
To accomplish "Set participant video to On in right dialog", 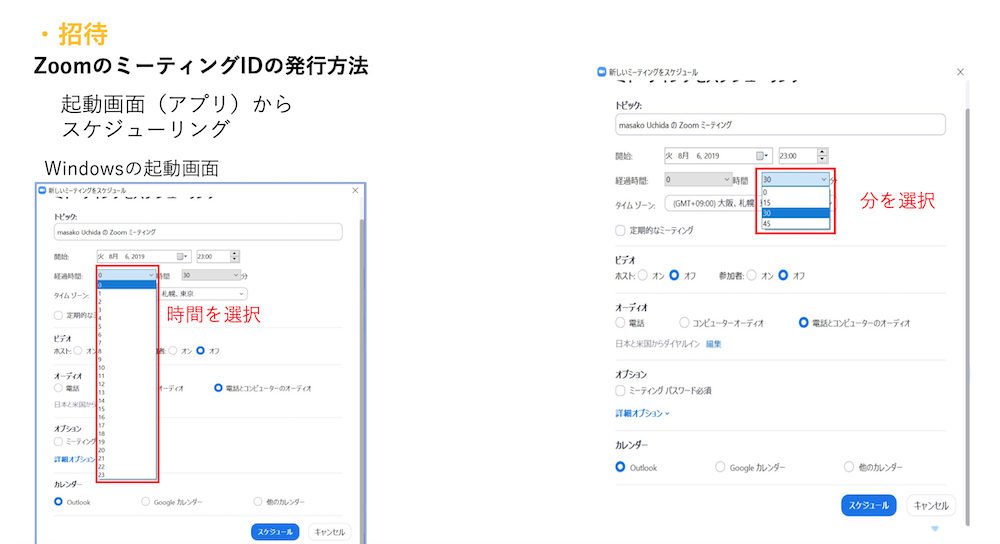I will (x=751, y=276).
